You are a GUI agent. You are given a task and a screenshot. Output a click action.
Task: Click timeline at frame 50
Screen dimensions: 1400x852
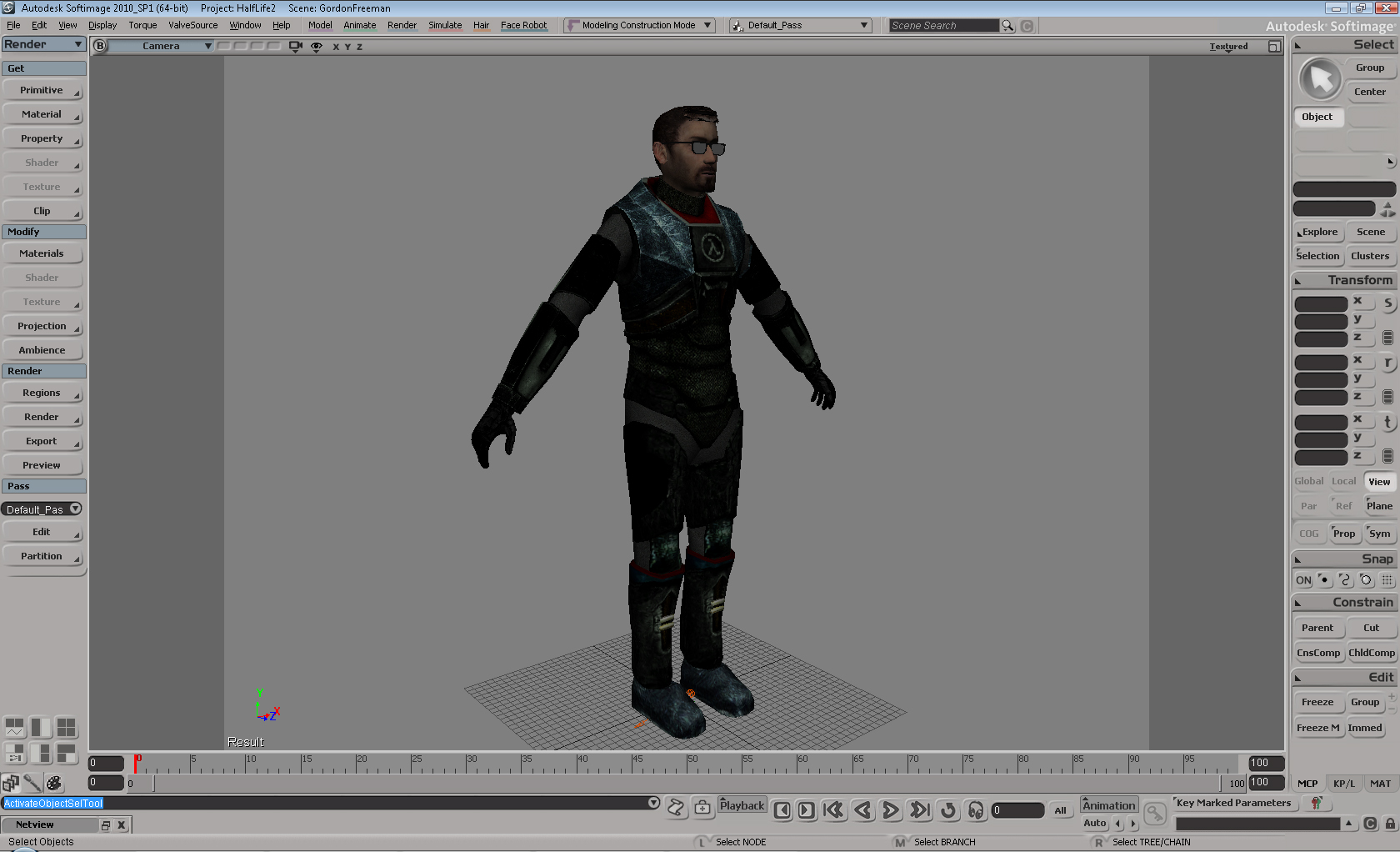(687, 764)
